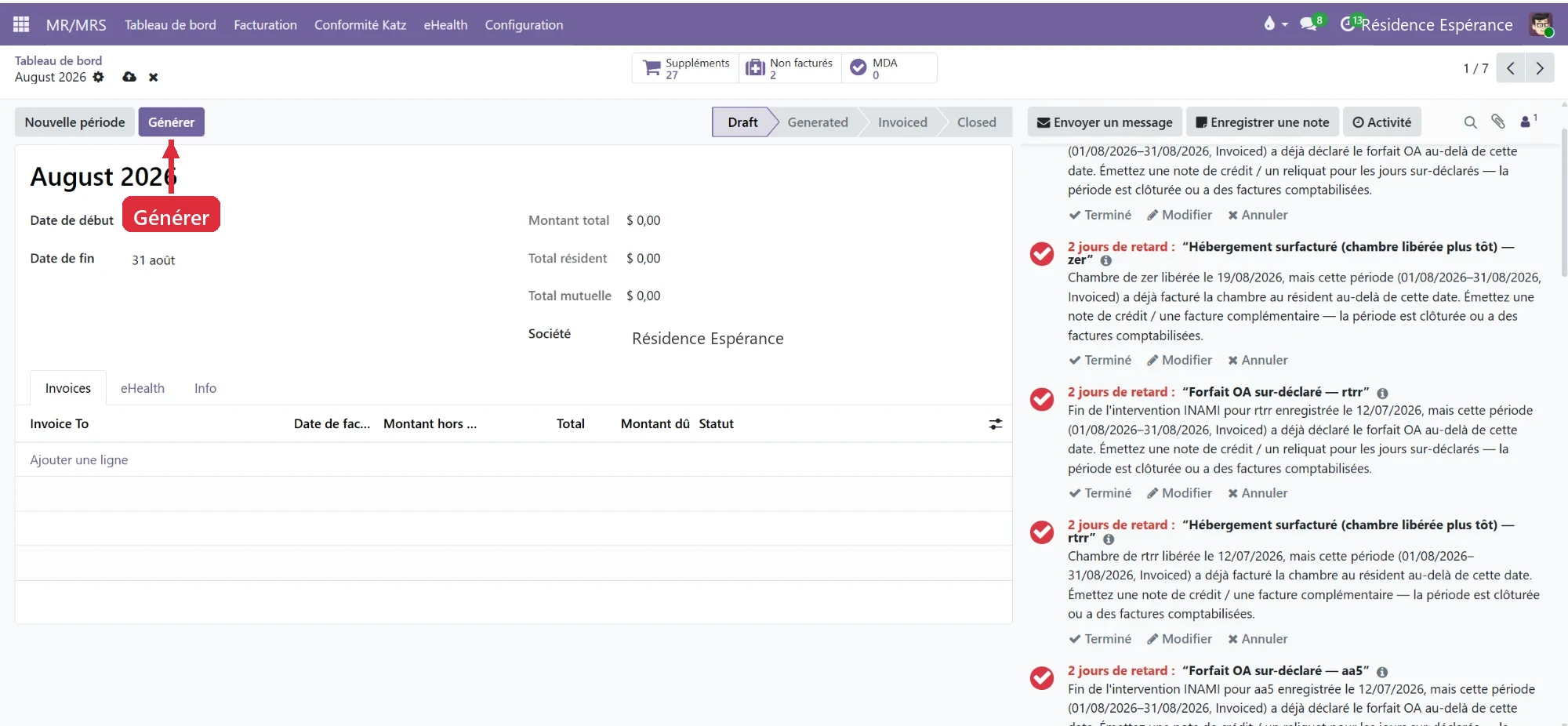
Task: Open column options in the invoices table
Action: 996,424
